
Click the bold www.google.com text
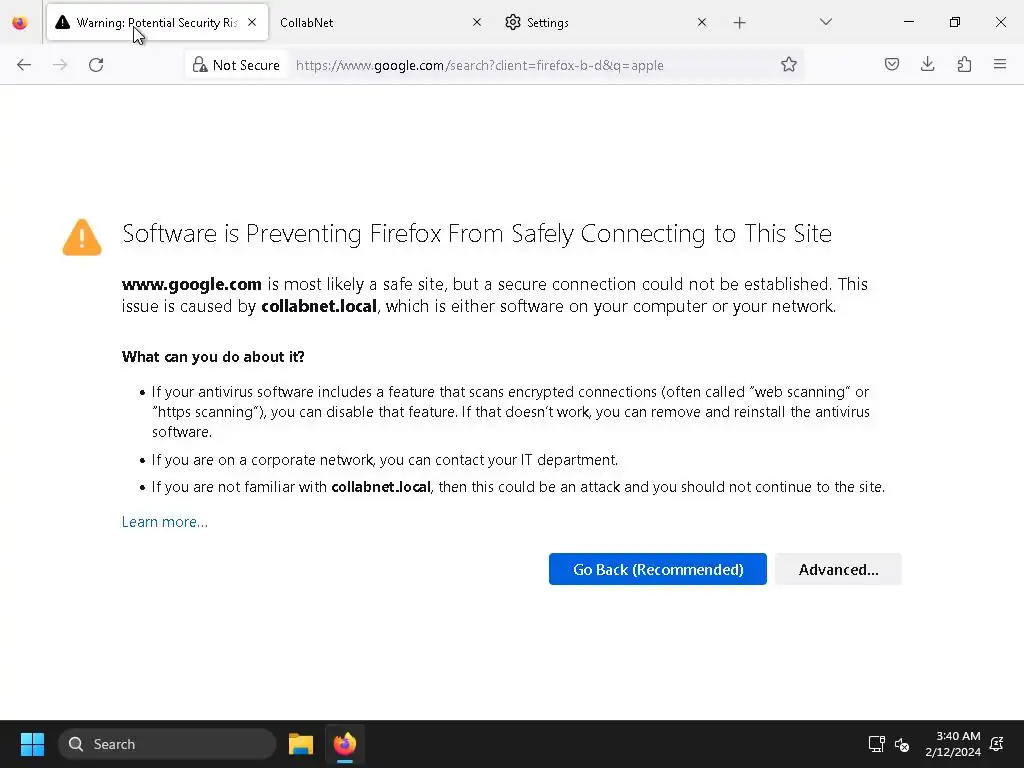(x=191, y=284)
